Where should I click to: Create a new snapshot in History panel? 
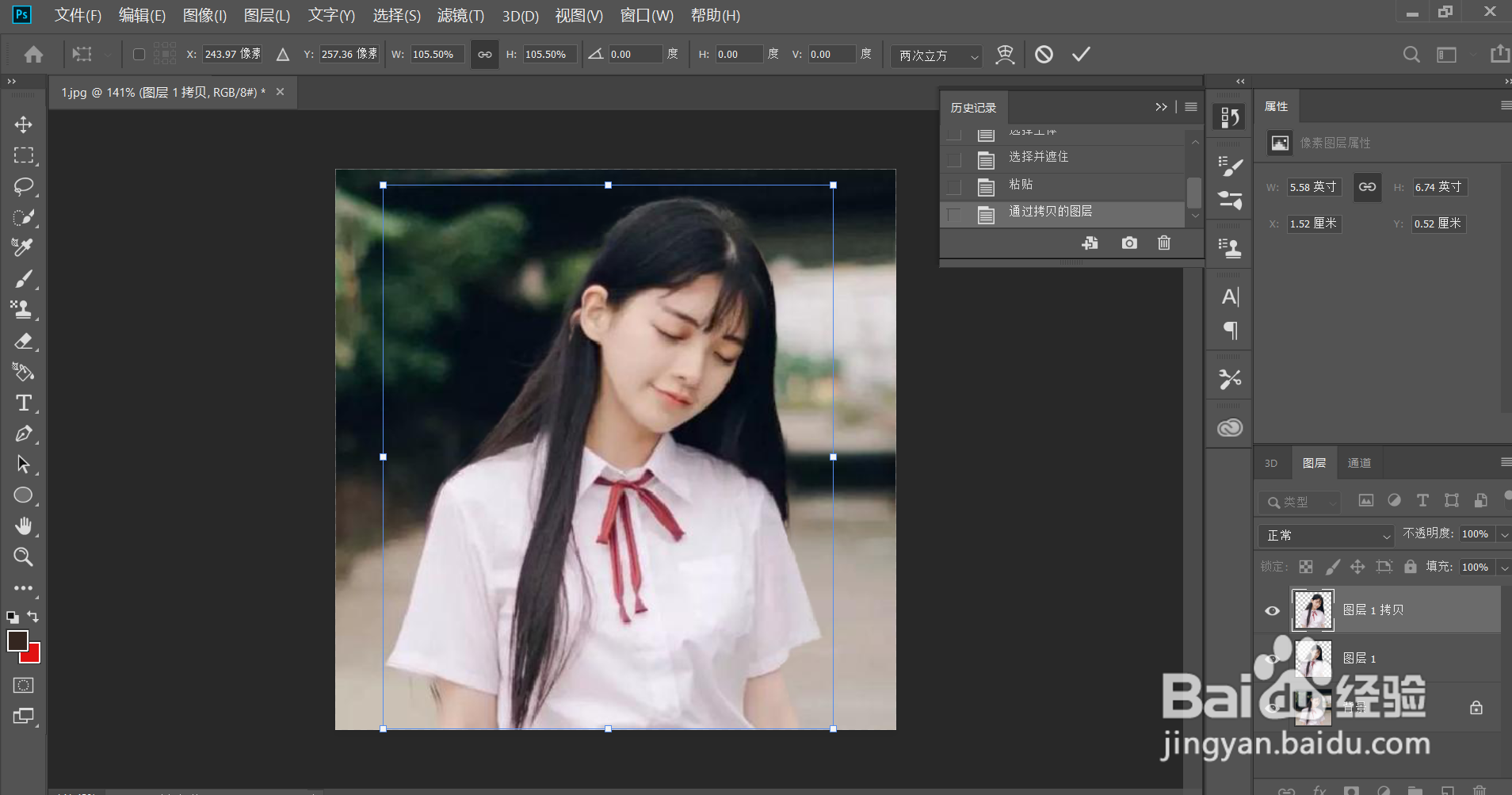1129,243
